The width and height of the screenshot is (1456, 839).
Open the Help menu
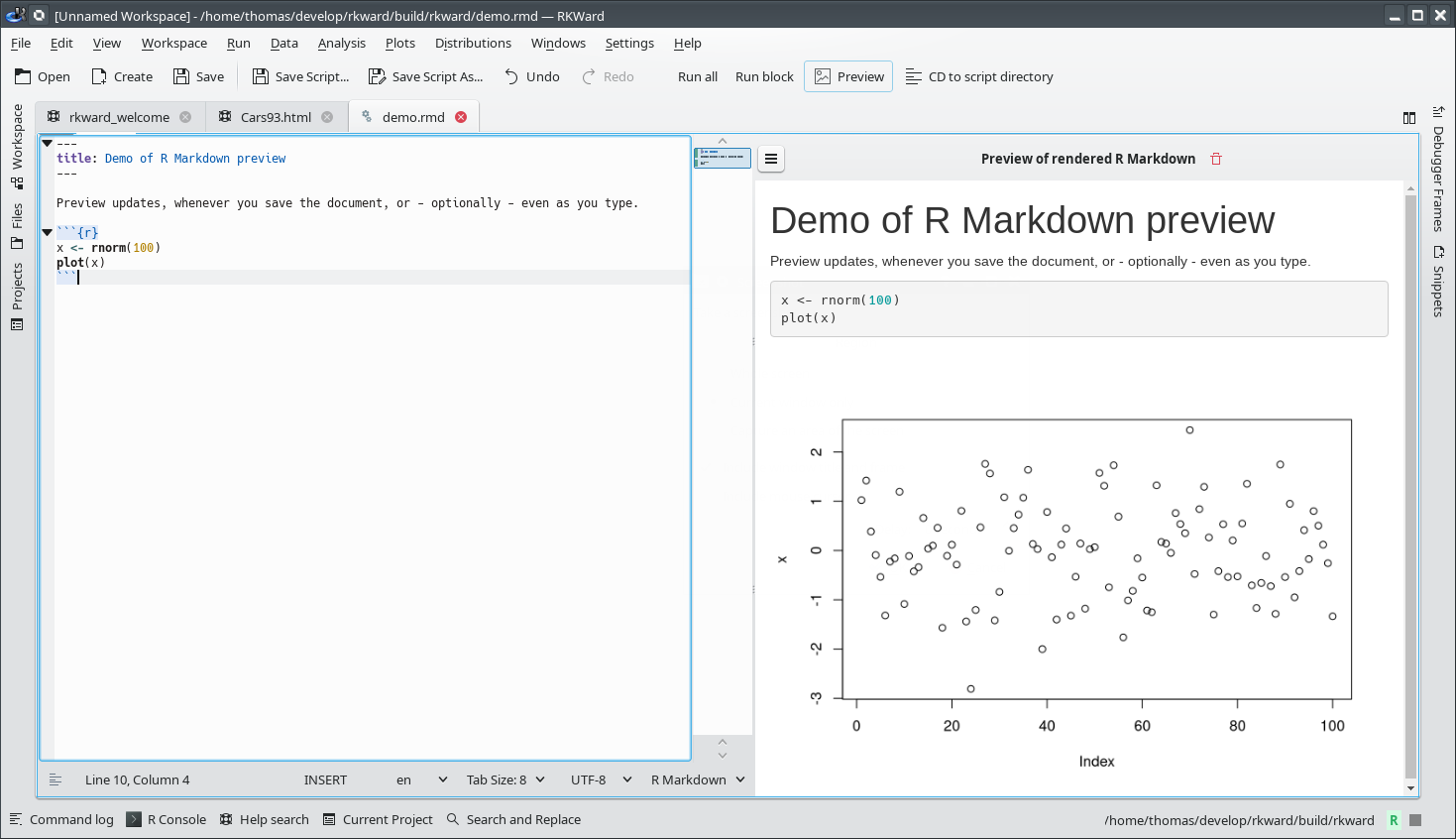tap(688, 43)
